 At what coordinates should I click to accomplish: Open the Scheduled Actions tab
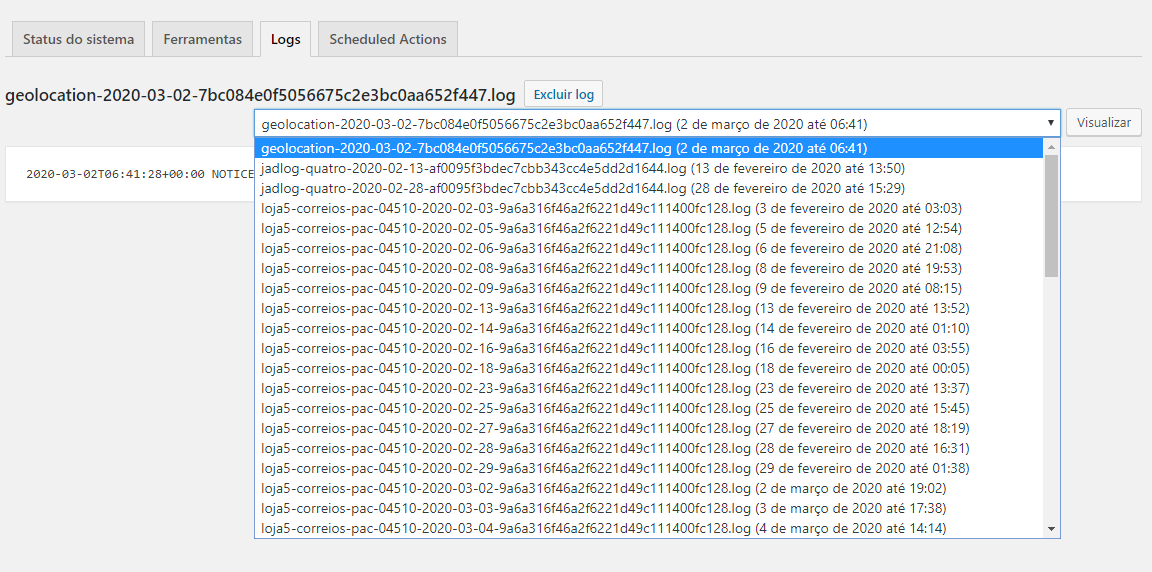click(388, 39)
